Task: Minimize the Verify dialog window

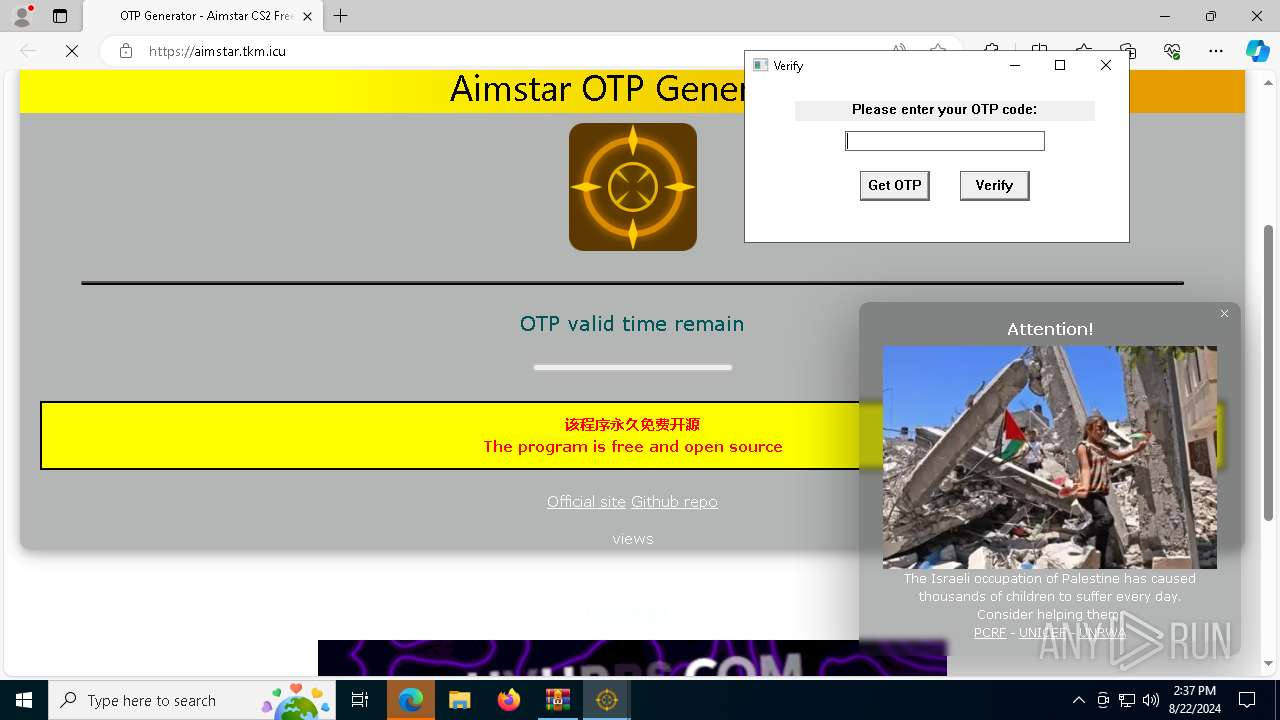Action: click(1015, 65)
